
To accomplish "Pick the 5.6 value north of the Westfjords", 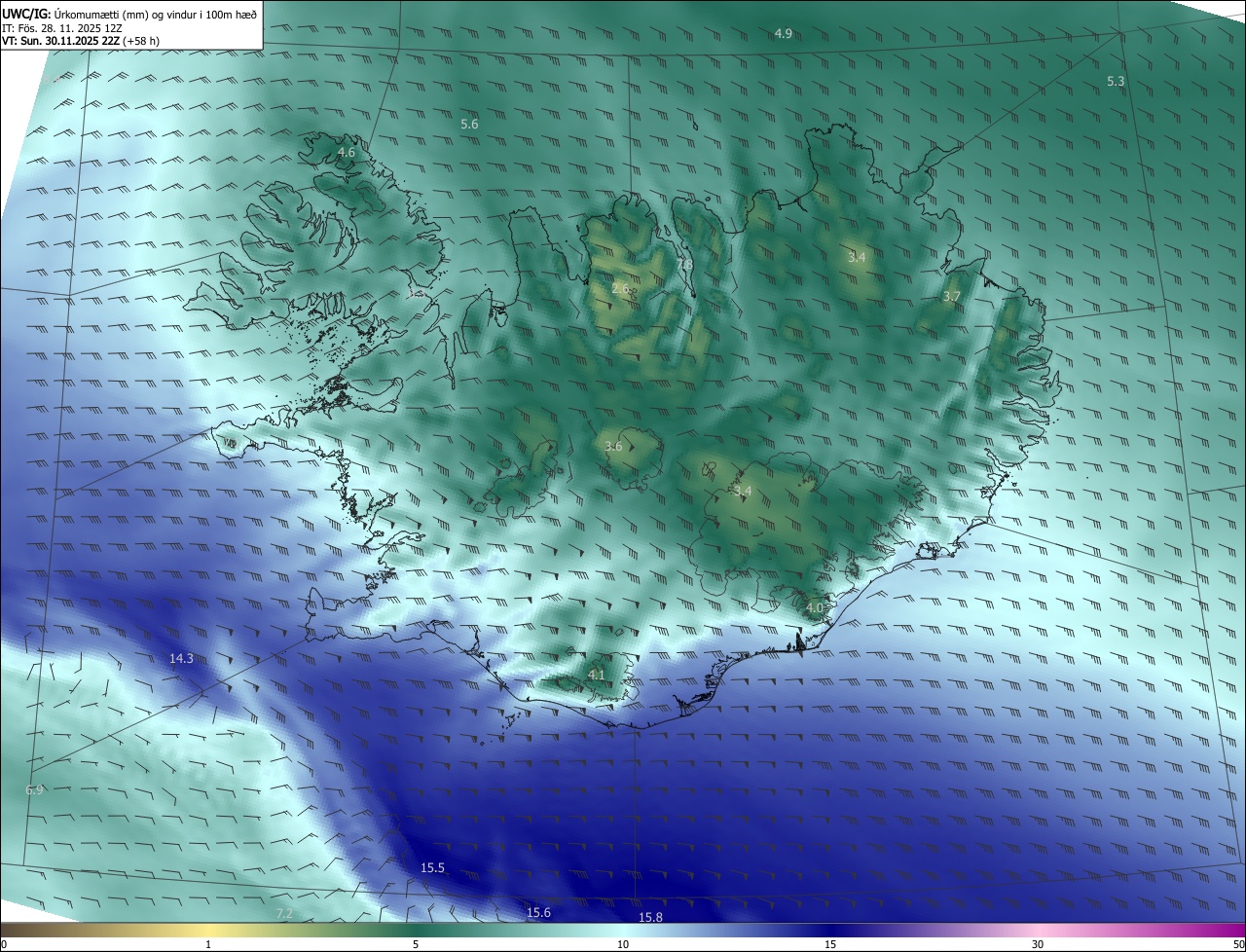I will point(469,125).
